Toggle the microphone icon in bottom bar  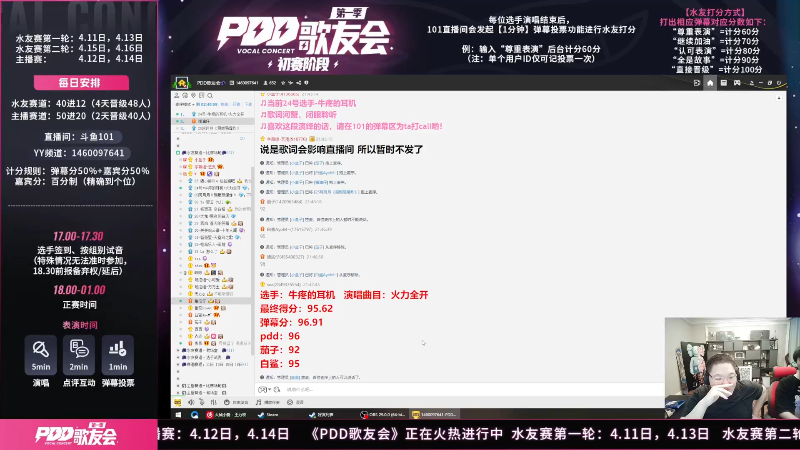click(x=202, y=402)
